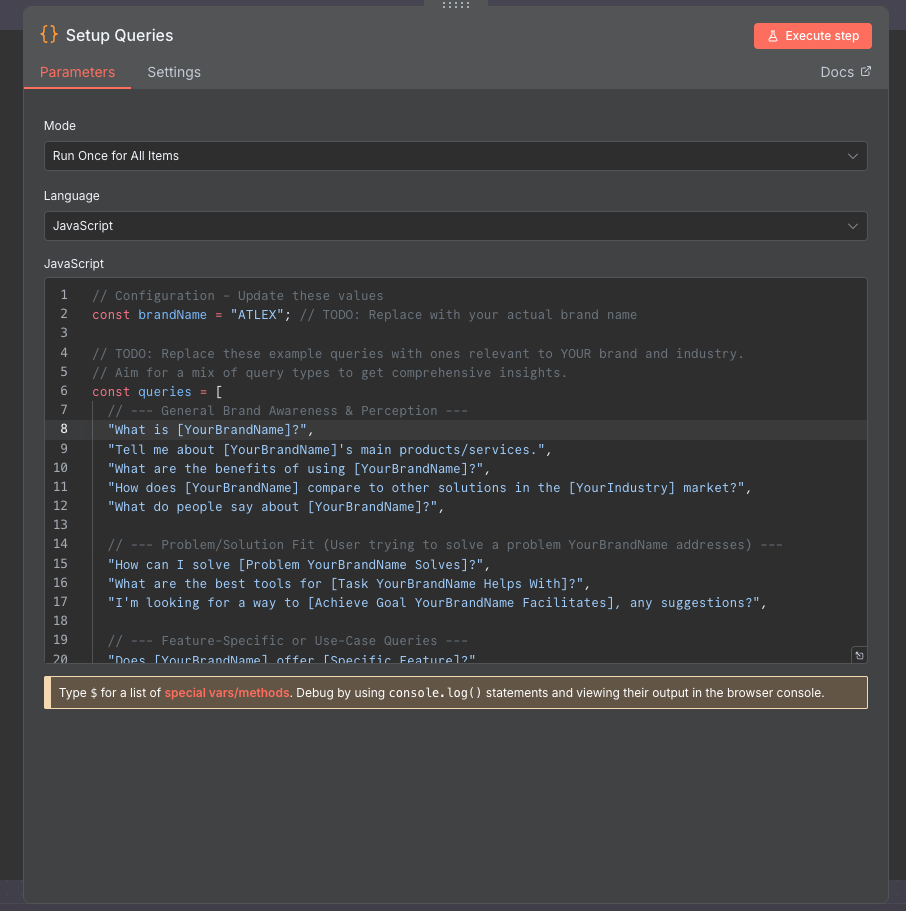Click the Docs external link icon
906x911 pixels.
[x=865, y=71]
